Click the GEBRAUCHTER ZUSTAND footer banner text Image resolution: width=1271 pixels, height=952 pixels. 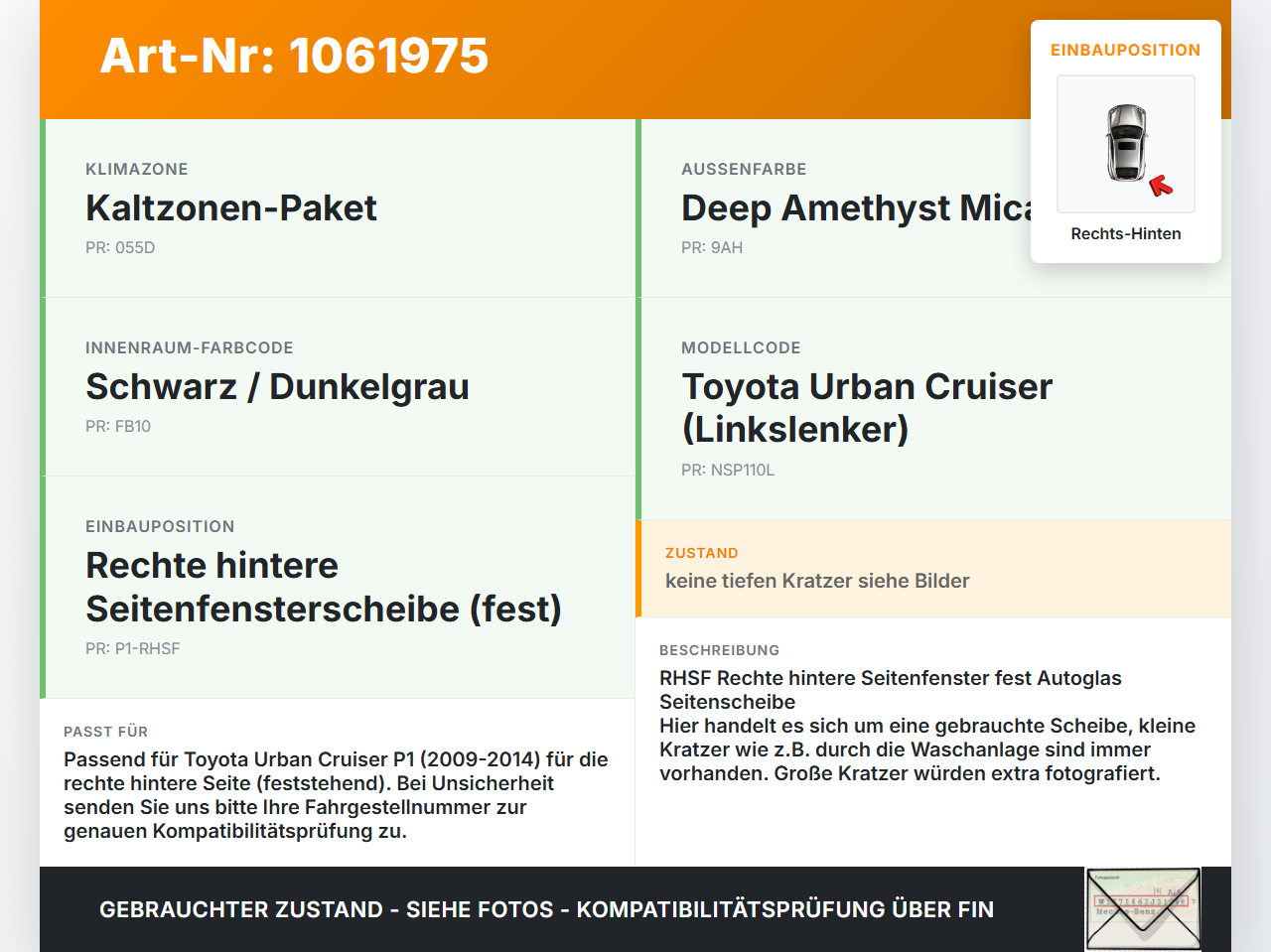tap(546, 909)
